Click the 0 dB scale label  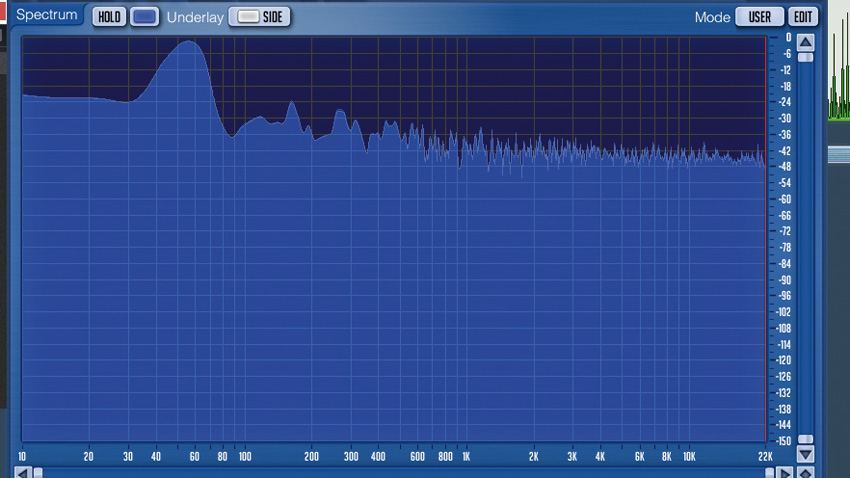click(789, 37)
